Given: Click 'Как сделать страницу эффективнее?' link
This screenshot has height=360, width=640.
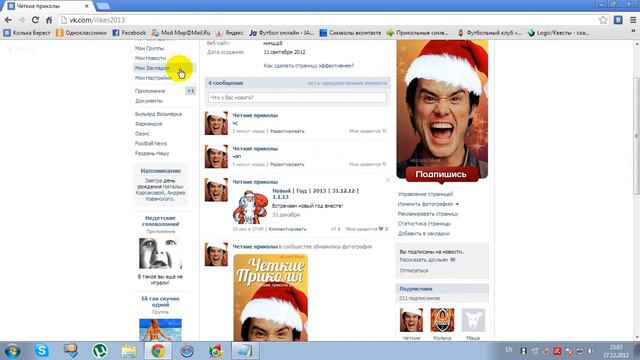Looking at the screenshot, I should click(x=309, y=65).
